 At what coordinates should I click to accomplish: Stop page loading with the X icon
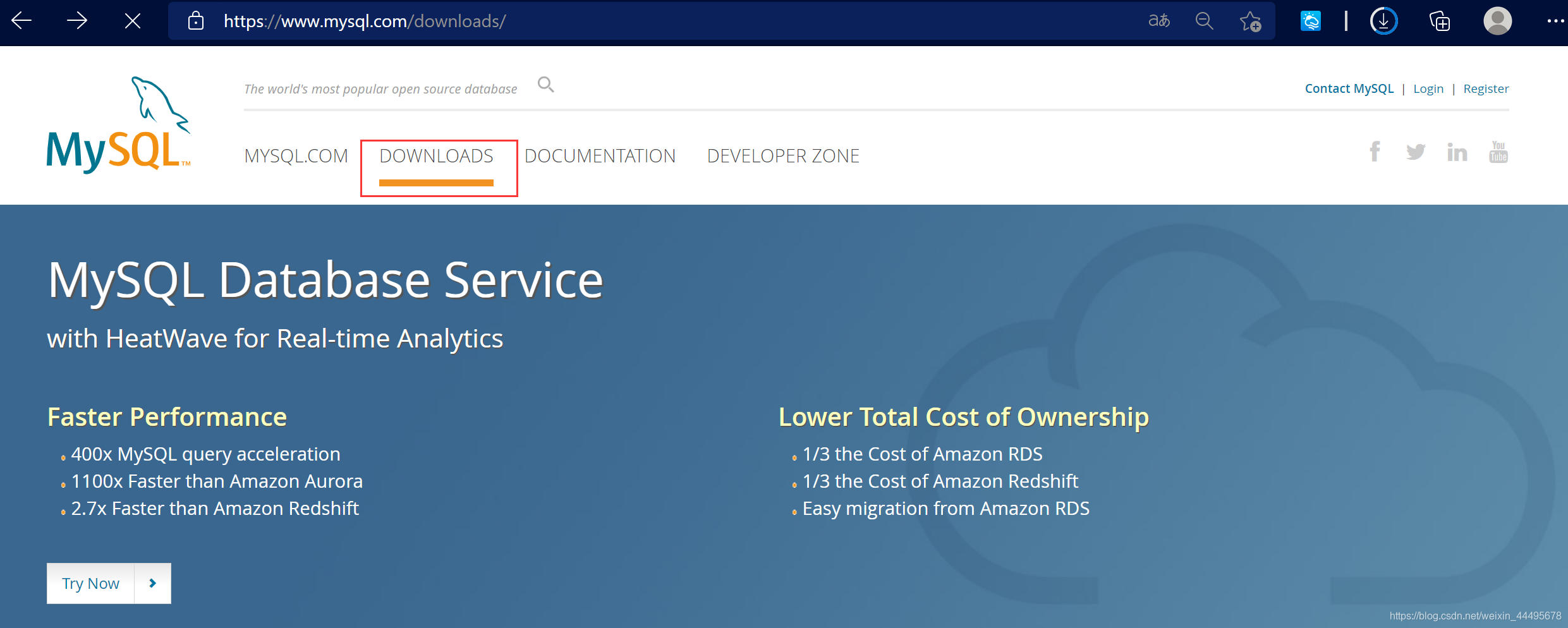click(x=133, y=21)
